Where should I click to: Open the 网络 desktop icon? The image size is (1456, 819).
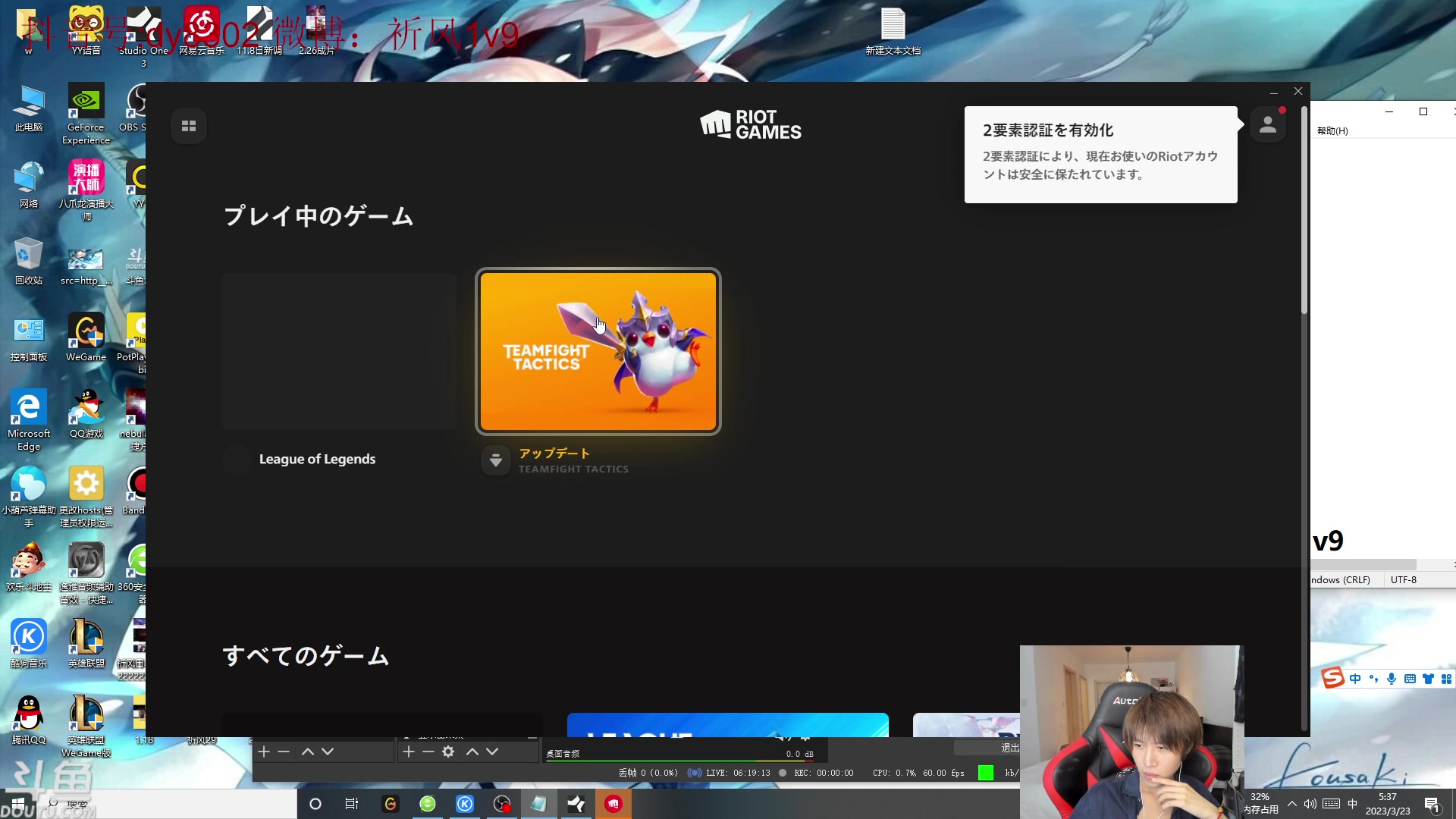29,185
